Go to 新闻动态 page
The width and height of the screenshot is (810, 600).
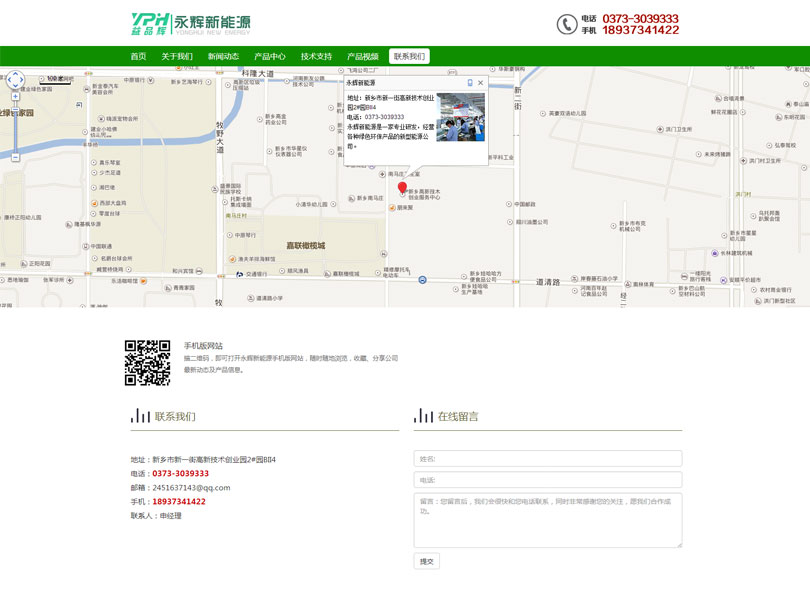pos(223,57)
